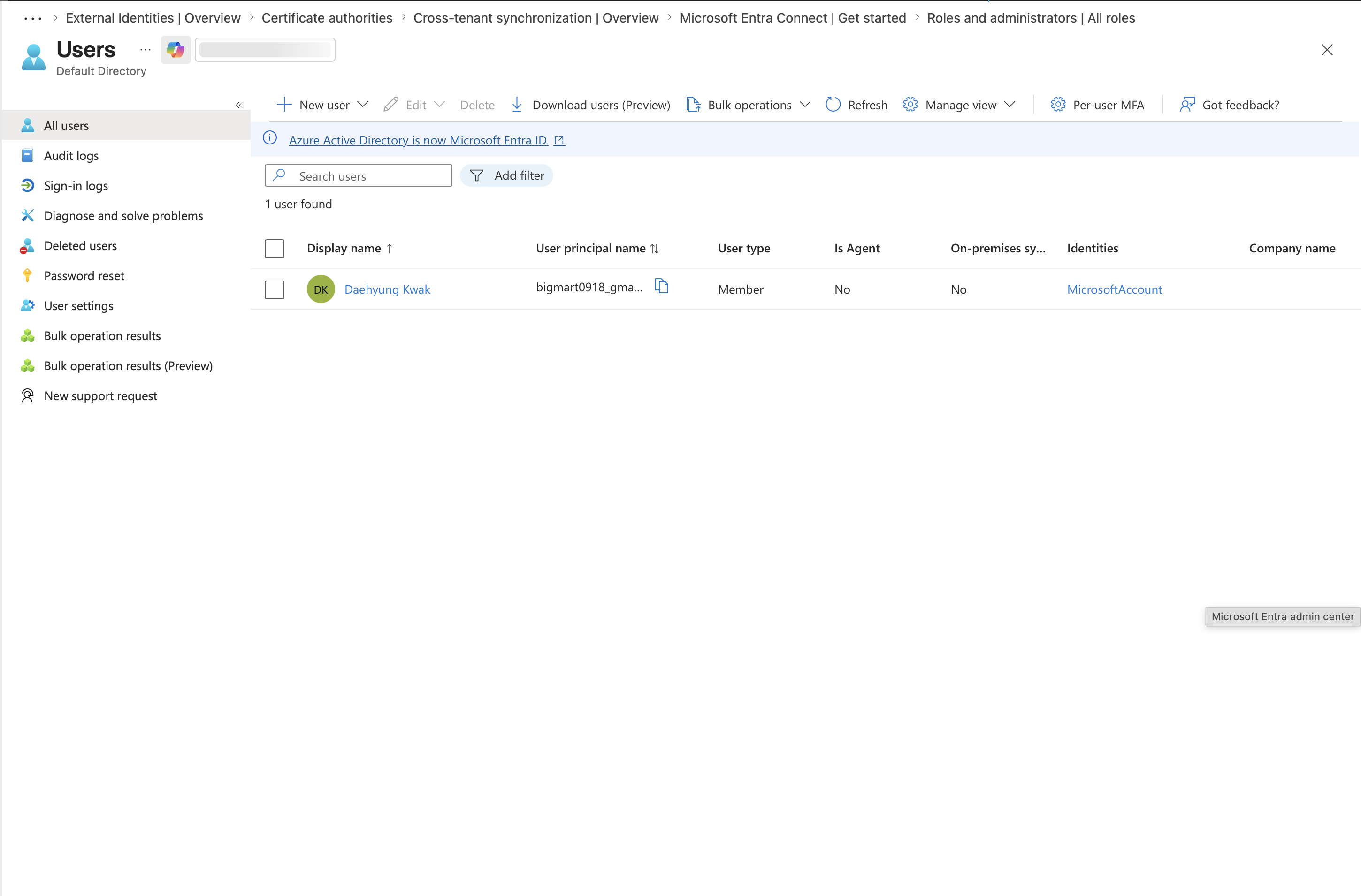Click the Users ellipsis more options
The image size is (1361, 896).
[145, 50]
